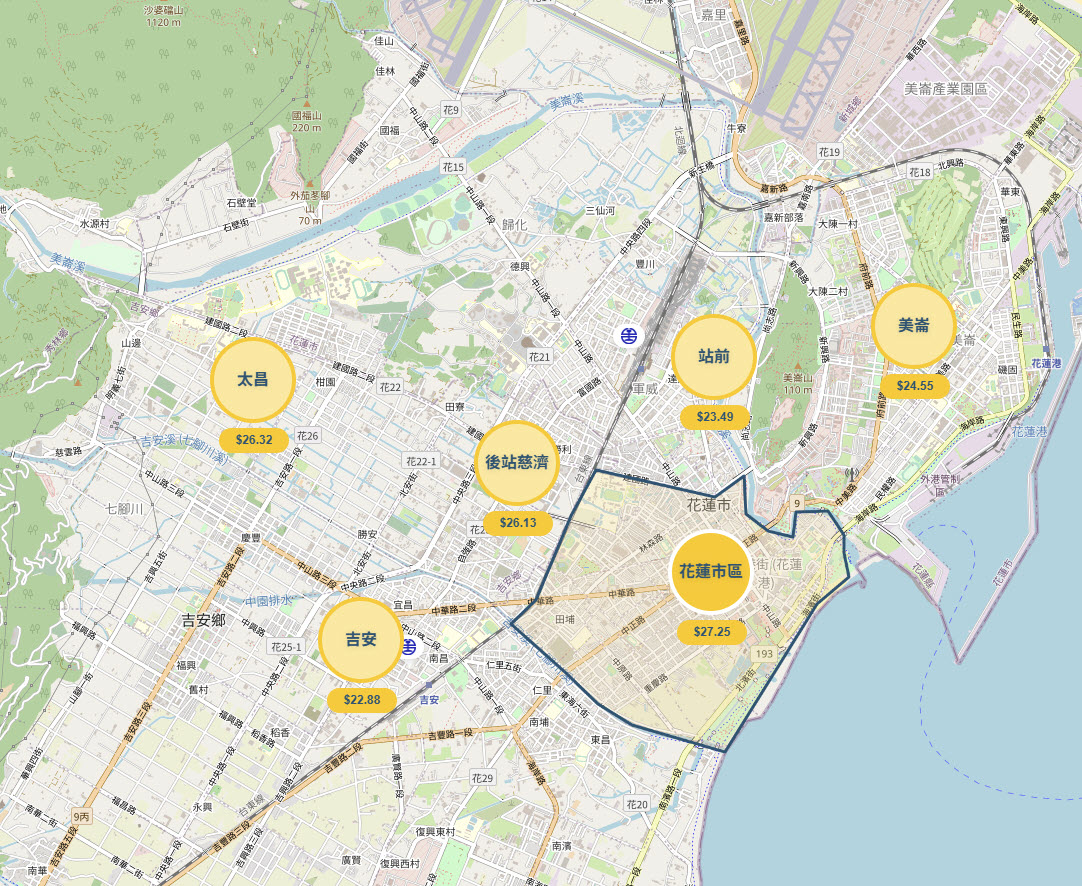Click the $26.32 price label
The height and width of the screenshot is (886, 1082).
click(253, 439)
